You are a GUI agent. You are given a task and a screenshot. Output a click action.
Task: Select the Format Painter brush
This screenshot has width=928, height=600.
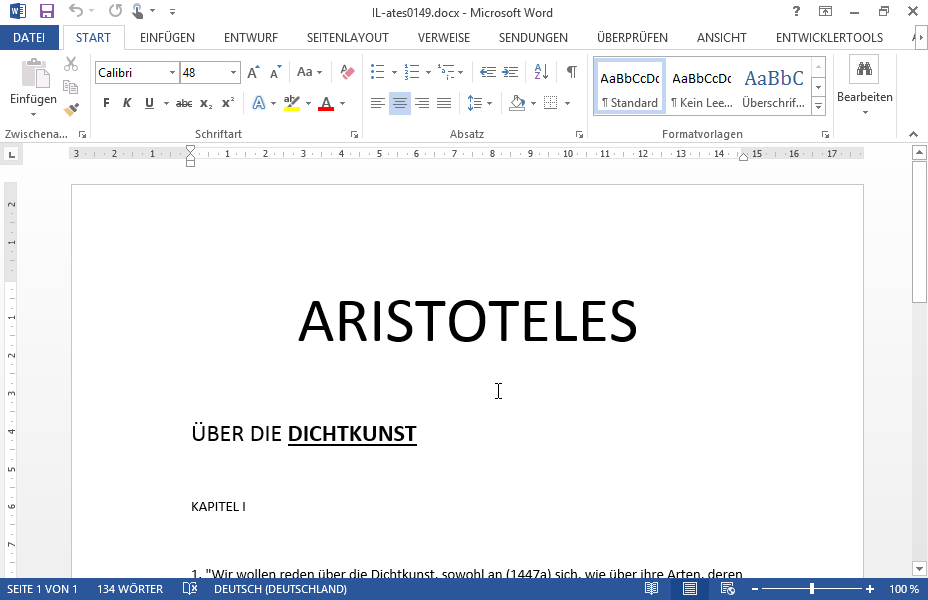[71, 109]
